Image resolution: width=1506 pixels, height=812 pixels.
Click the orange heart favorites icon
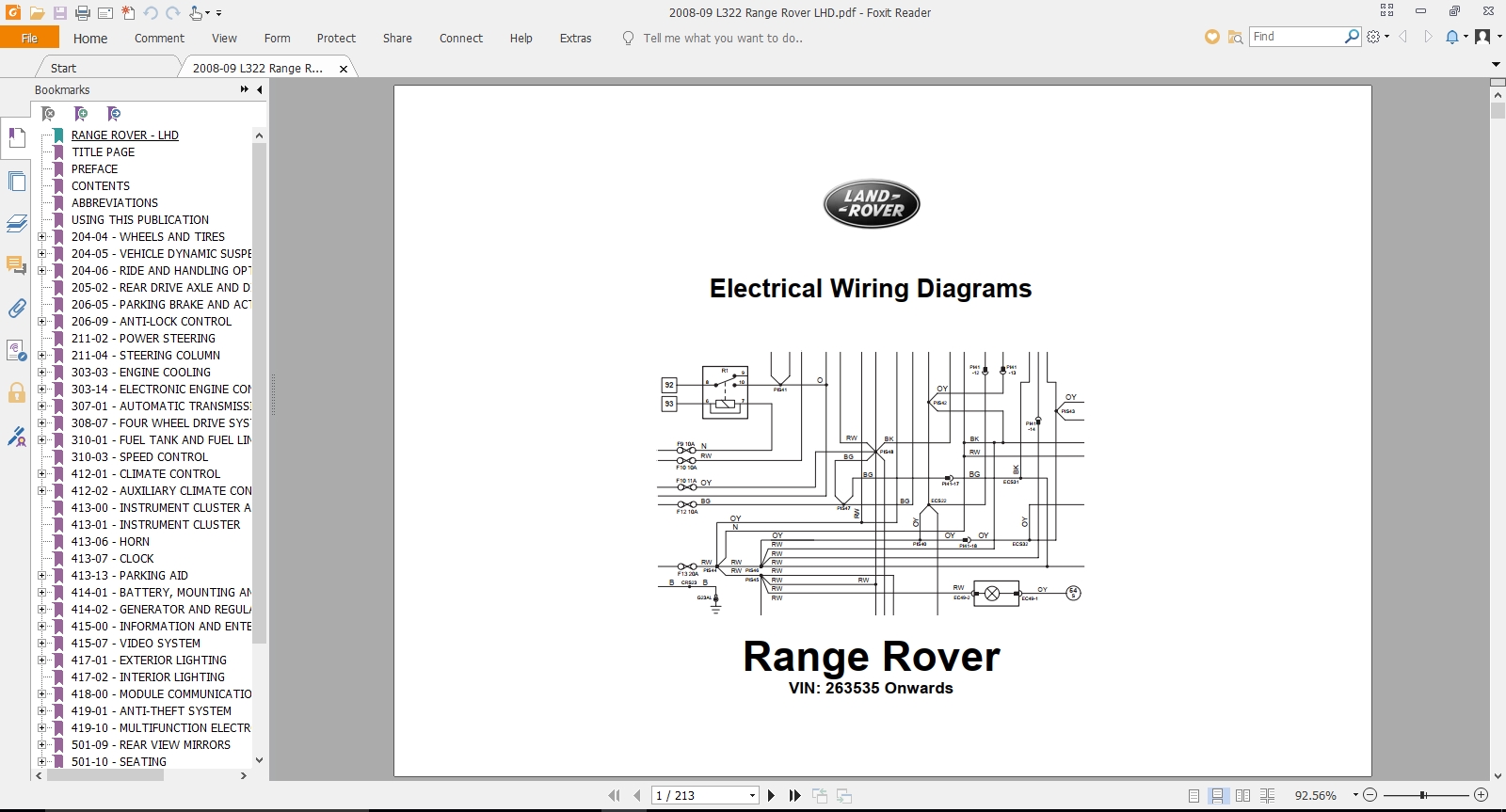click(x=1212, y=37)
